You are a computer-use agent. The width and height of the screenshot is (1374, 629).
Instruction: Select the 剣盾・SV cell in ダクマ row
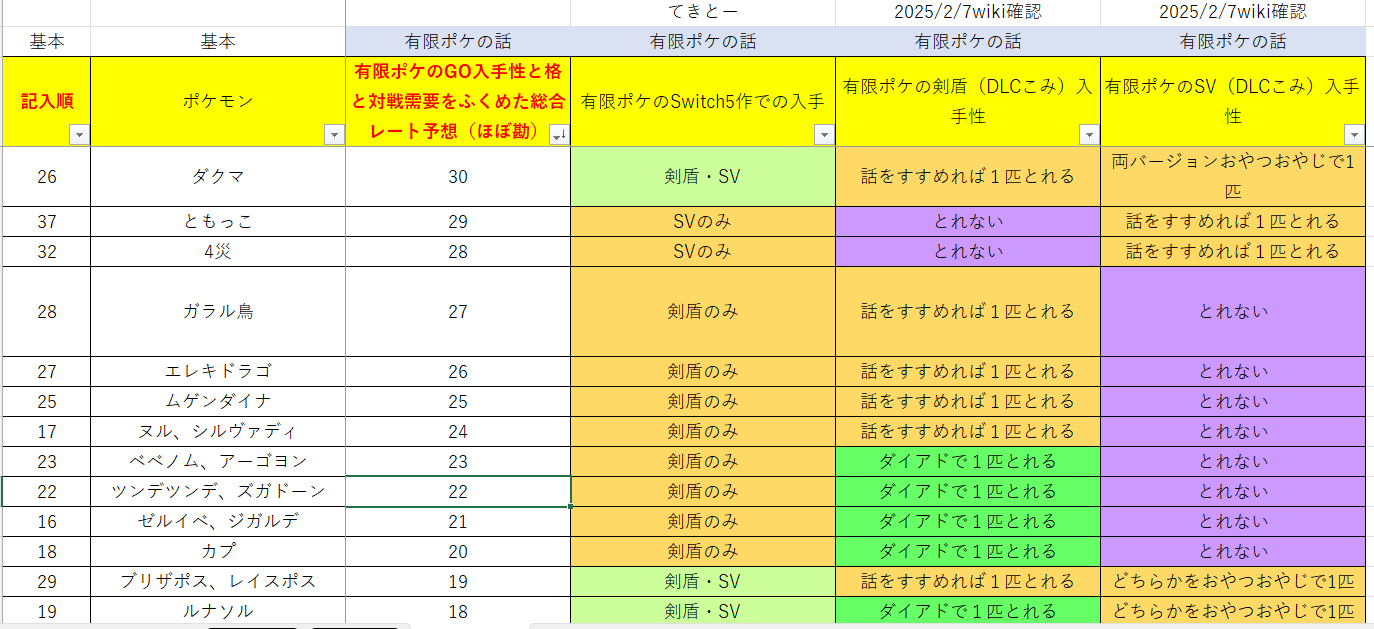(703, 177)
